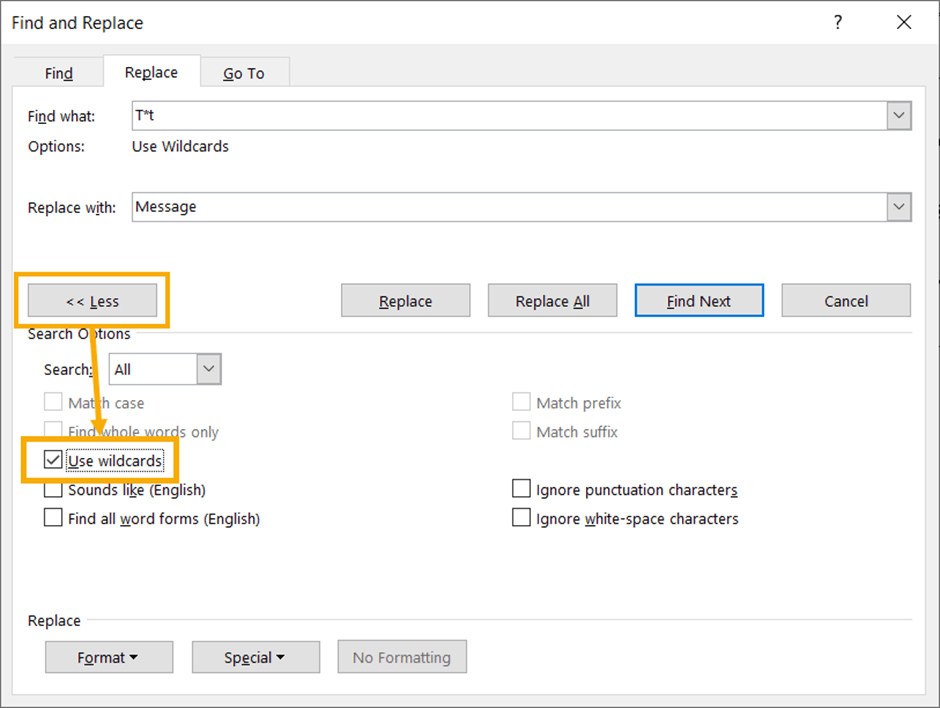Switch to the Go To tab
Image resolution: width=940 pixels, height=708 pixels.
[x=244, y=71]
